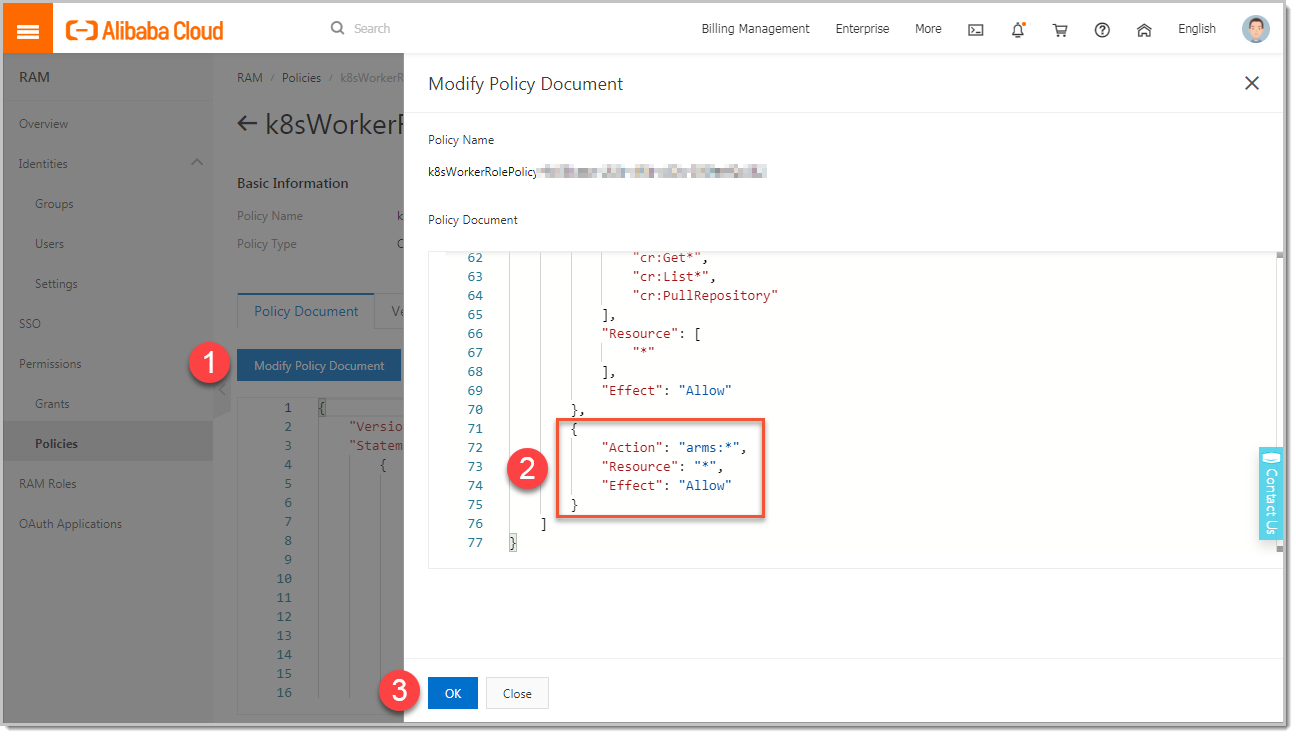This screenshot has height=736, width=1296.
Task: Click the Policies breadcrumb link
Action: (302, 78)
